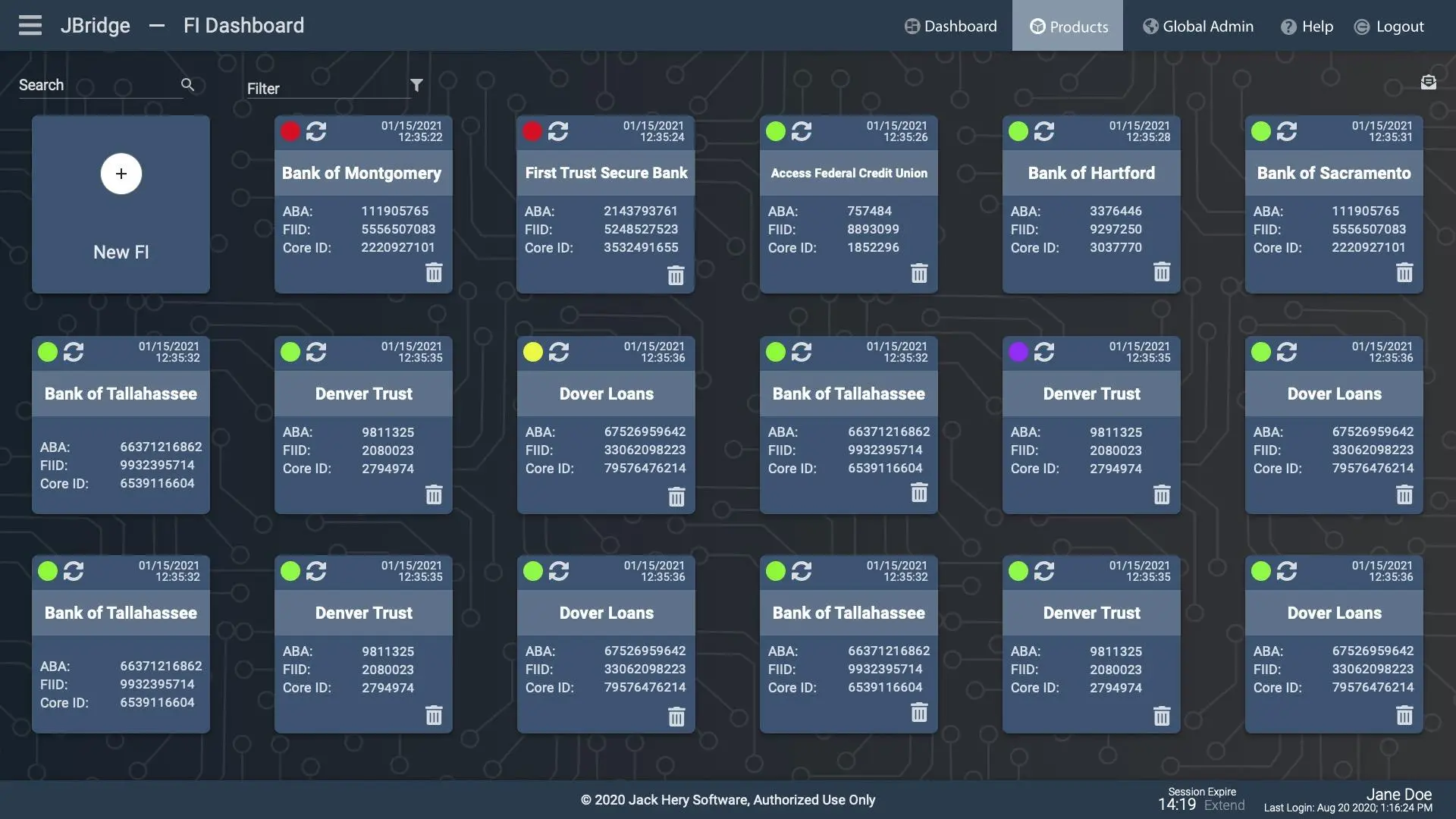Click refresh icon on yellow-status Dover Loans card
The width and height of the screenshot is (1456, 819).
tap(559, 352)
